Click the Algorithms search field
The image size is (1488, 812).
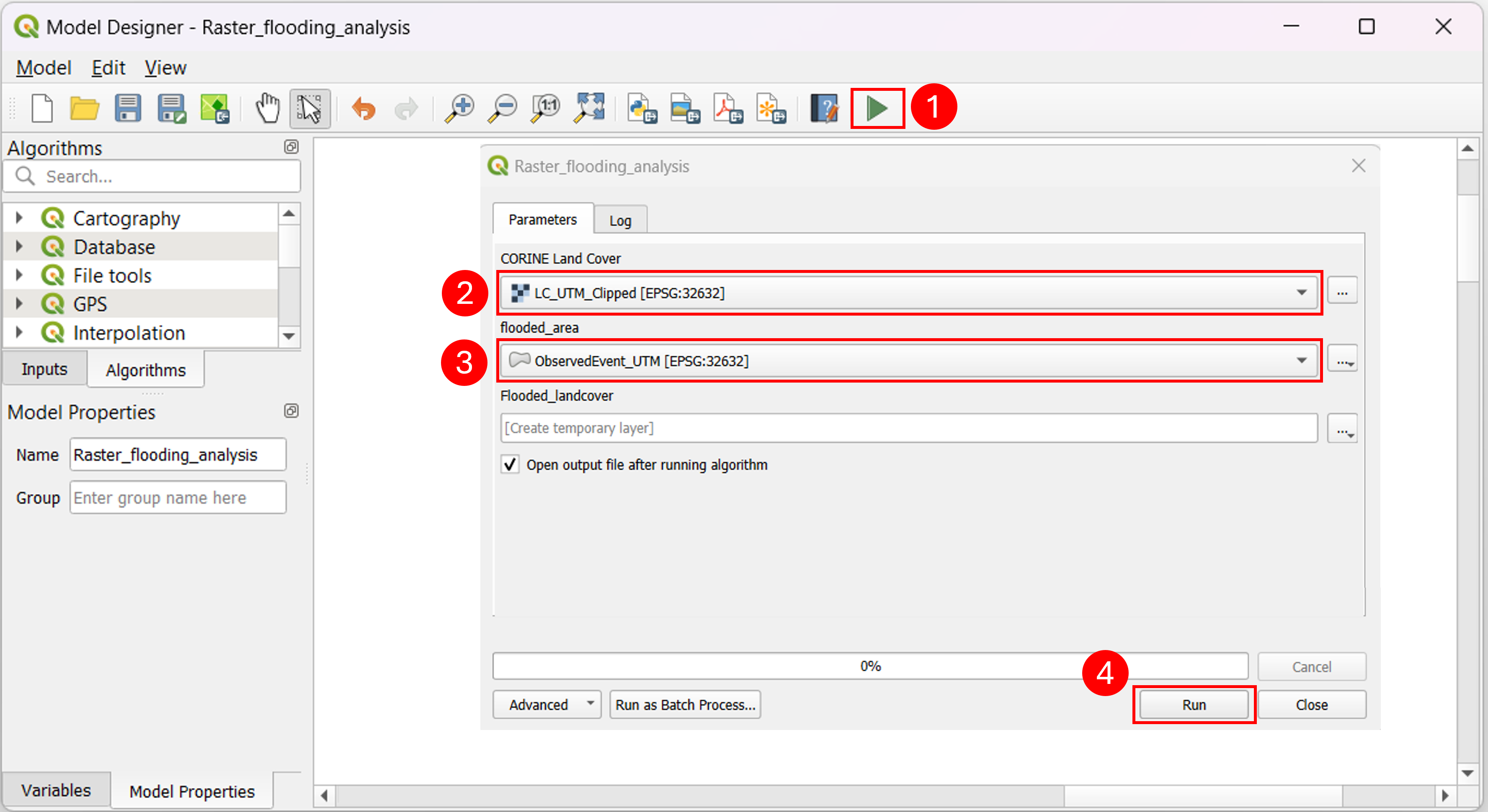152,176
